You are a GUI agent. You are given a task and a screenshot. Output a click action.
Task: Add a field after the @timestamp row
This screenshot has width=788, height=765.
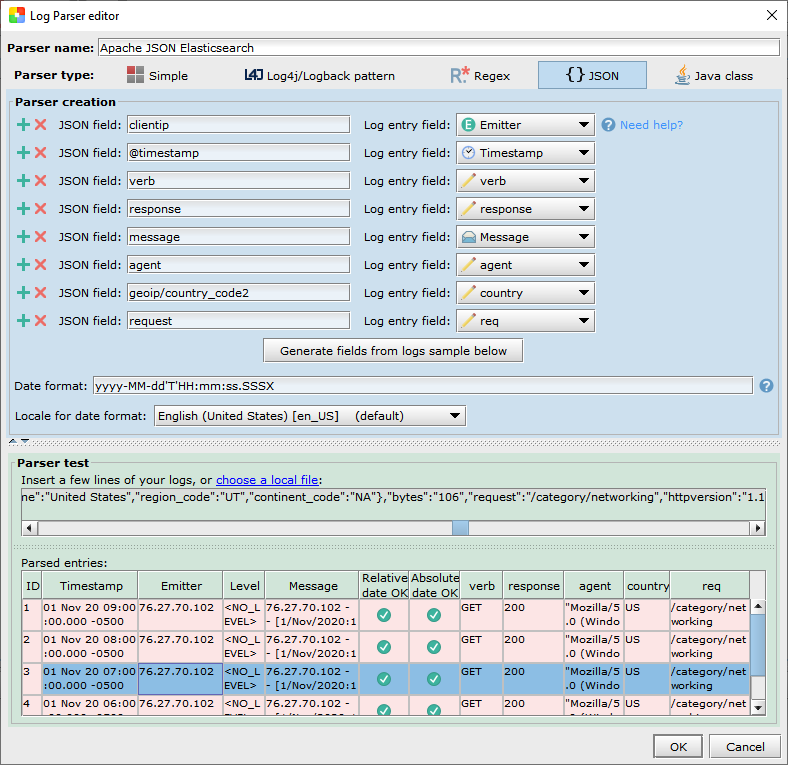pyautogui.click(x=24, y=153)
